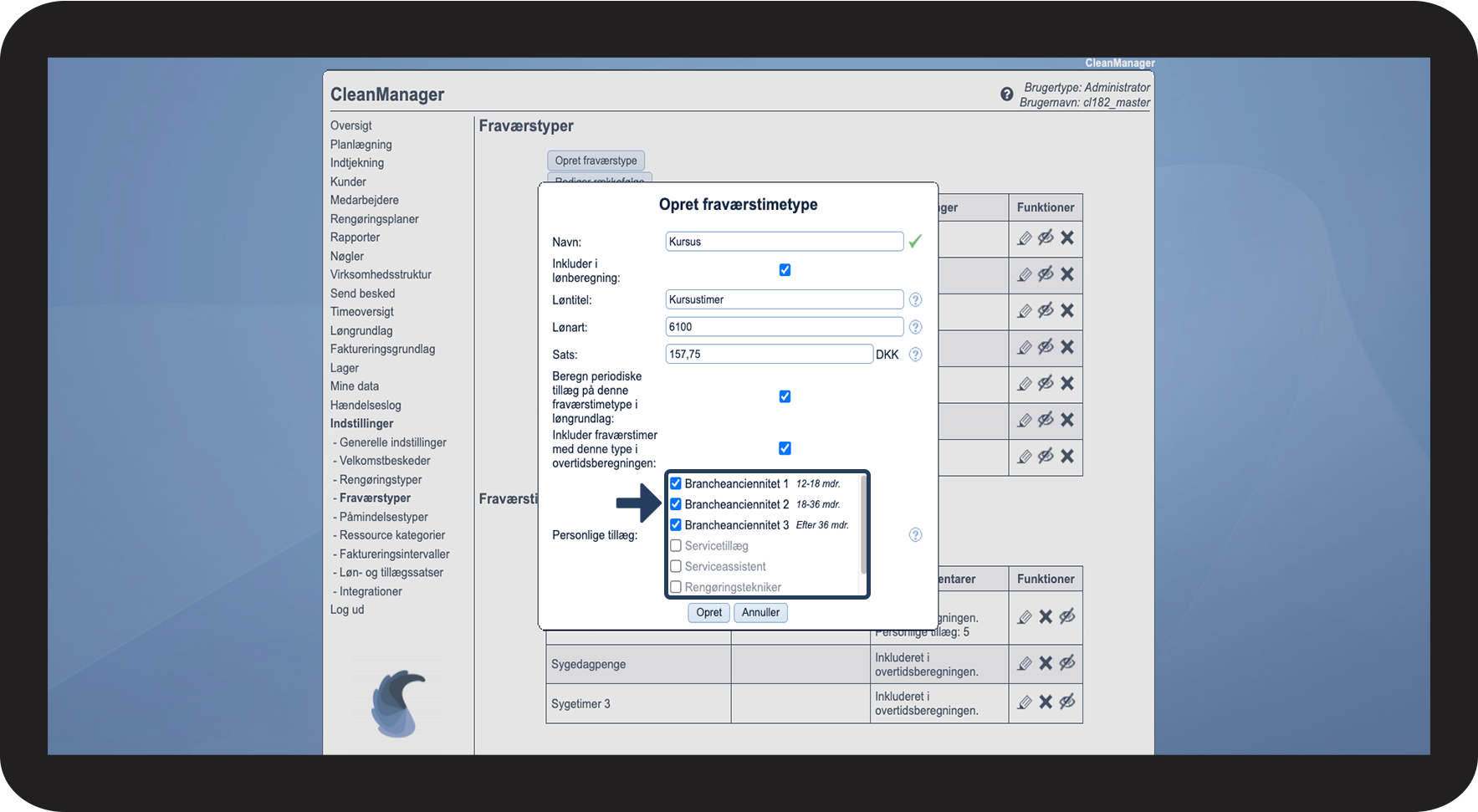Toggle include in overtidsberegningen checkbox

785,448
